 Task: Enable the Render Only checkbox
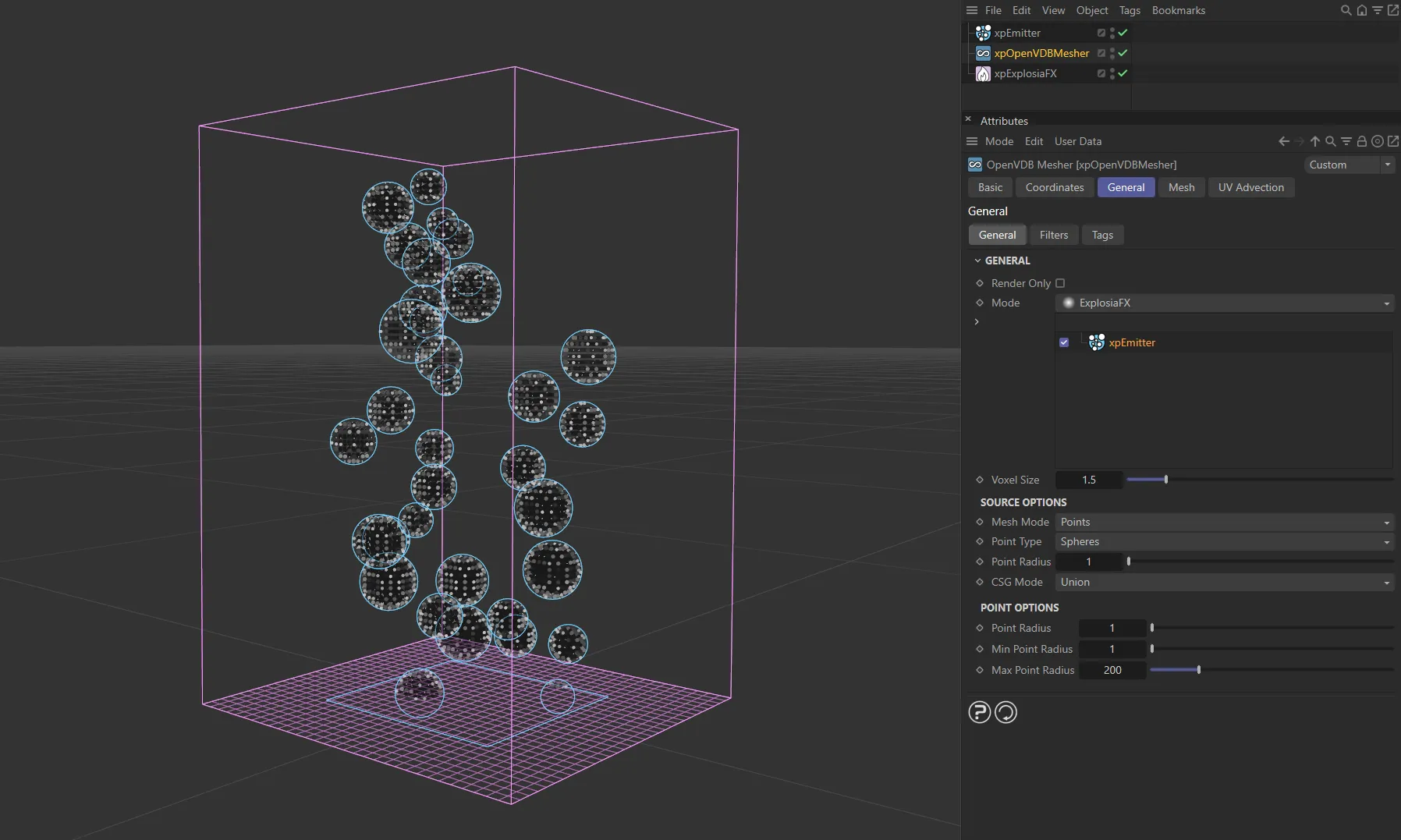(x=1060, y=283)
